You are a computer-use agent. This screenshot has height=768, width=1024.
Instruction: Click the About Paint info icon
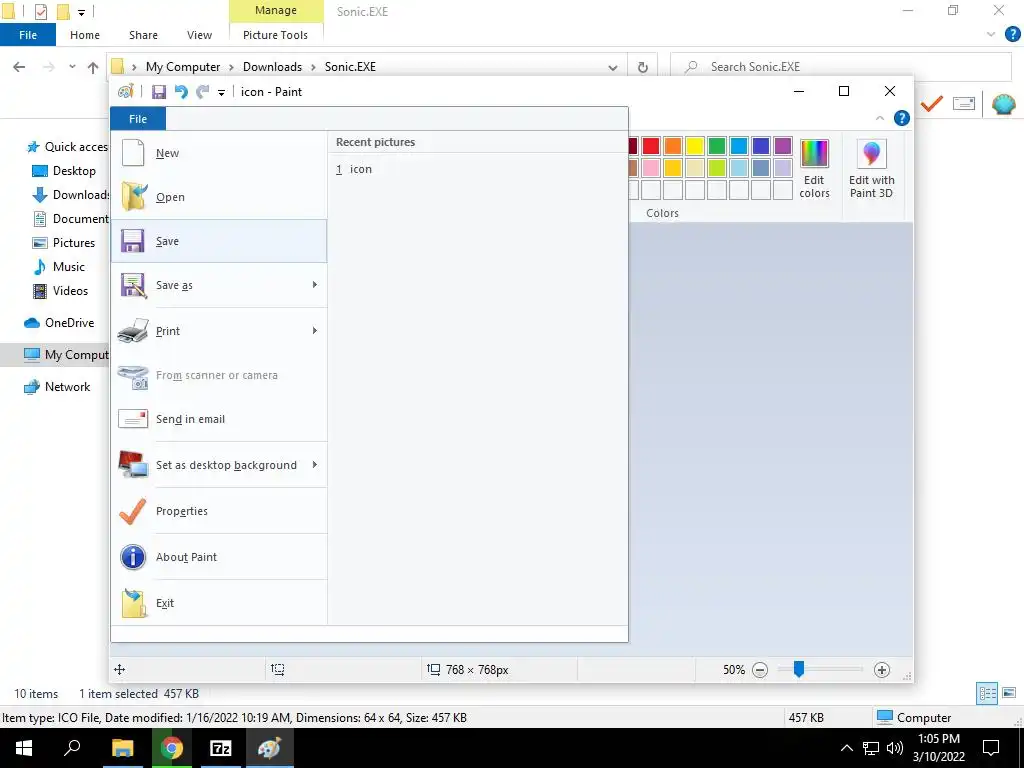(x=133, y=557)
